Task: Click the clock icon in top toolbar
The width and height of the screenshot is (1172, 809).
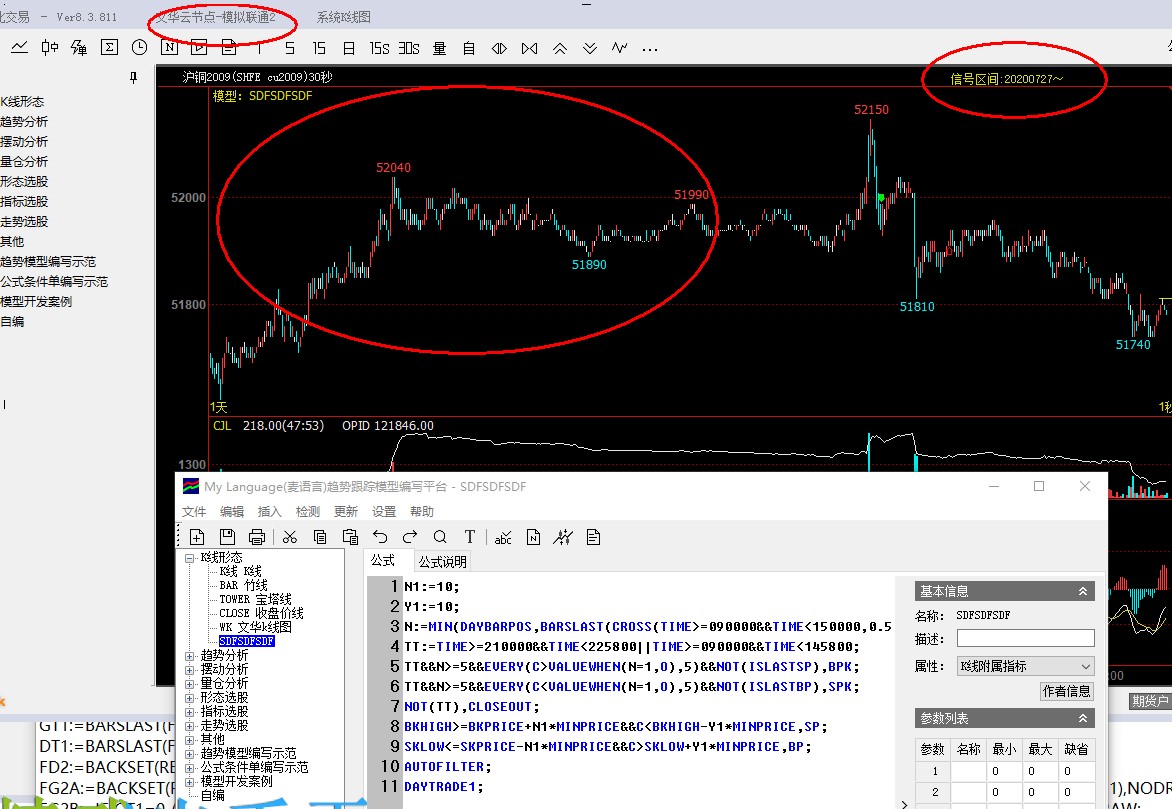Action: 139,47
